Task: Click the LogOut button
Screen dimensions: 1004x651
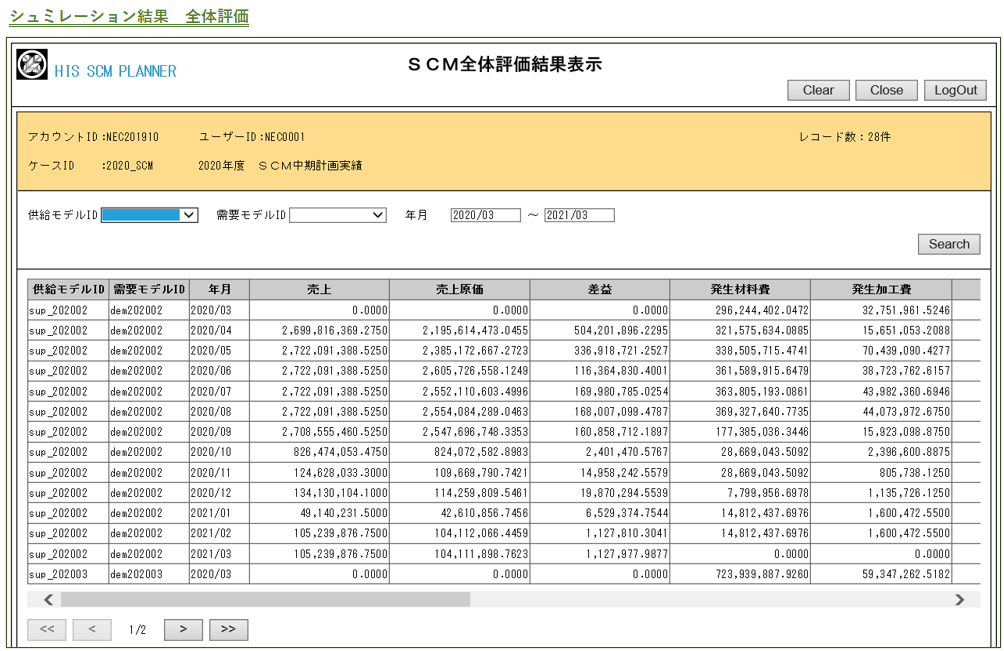Action: (954, 90)
